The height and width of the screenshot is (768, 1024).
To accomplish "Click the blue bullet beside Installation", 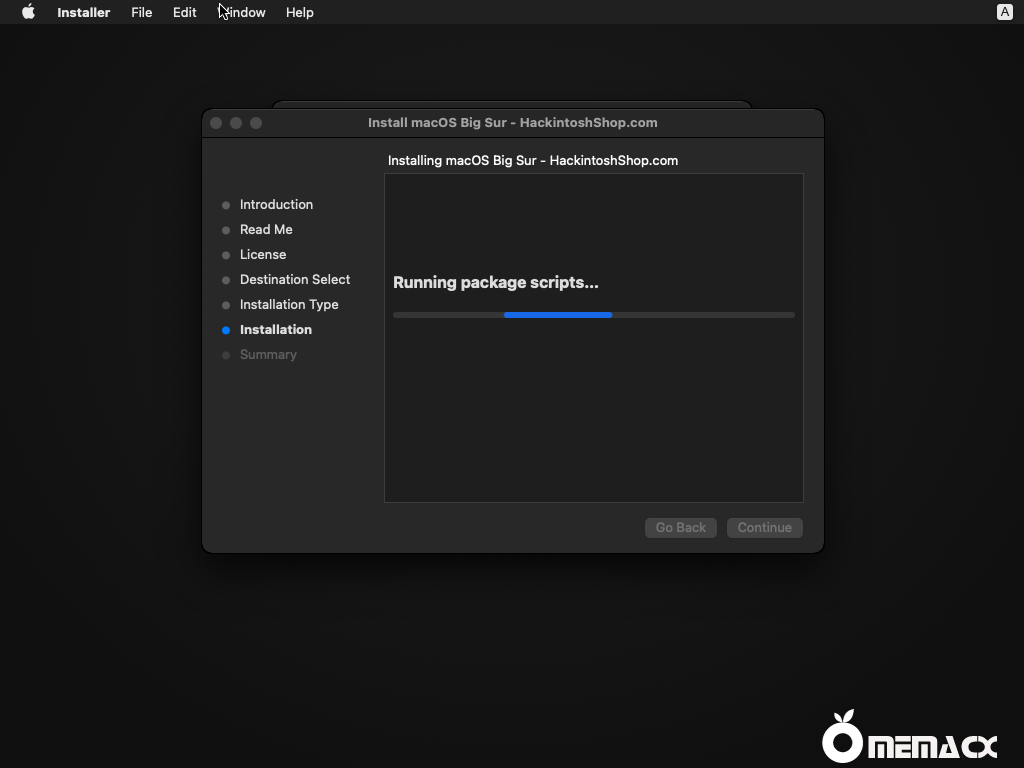I will (x=226, y=329).
